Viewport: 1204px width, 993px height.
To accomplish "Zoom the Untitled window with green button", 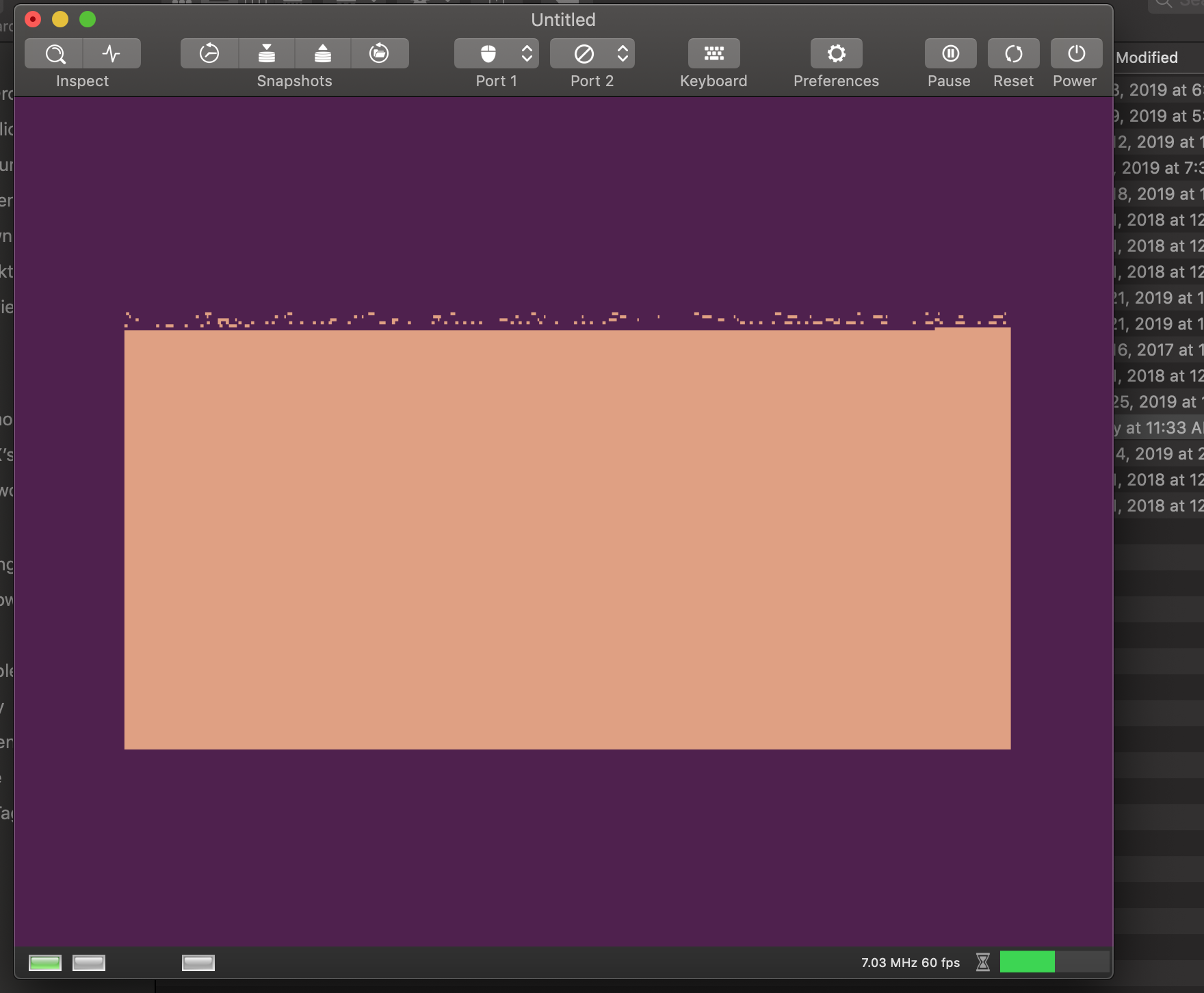I will click(x=88, y=19).
